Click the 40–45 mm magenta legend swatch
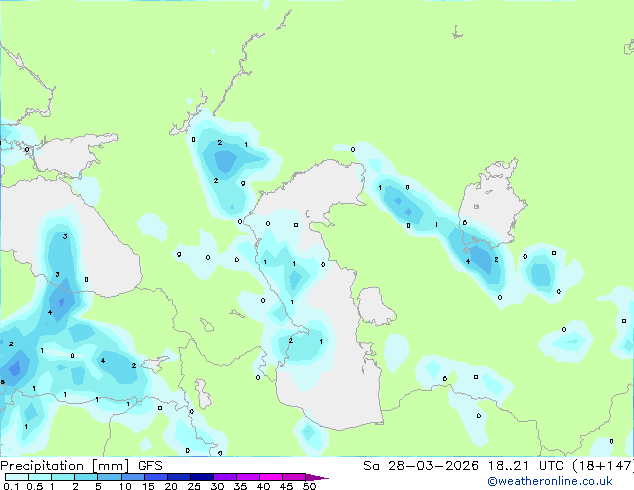Screen dimensions: 634x490 (x=271, y=477)
